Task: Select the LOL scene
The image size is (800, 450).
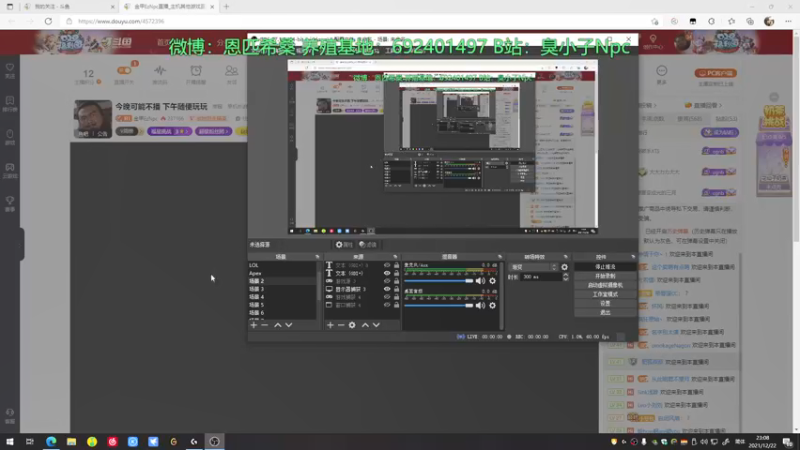Action: pyautogui.click(x=282, y=265)
